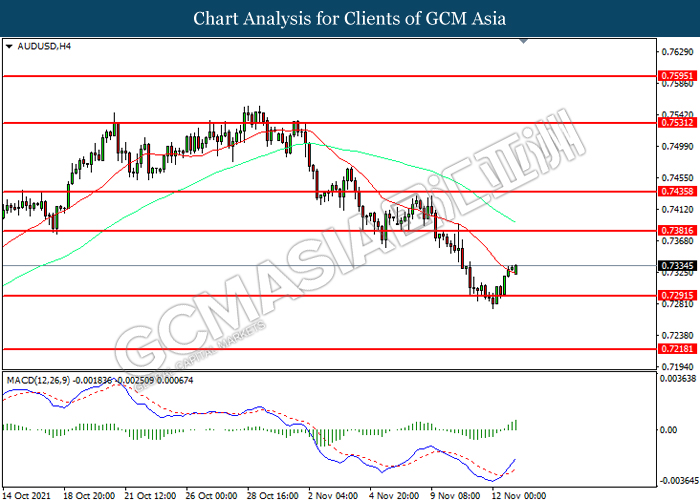Click the 28 Oct 16:00 time label
The height and width of the screenshot is (500, 700).
point(273,496)
